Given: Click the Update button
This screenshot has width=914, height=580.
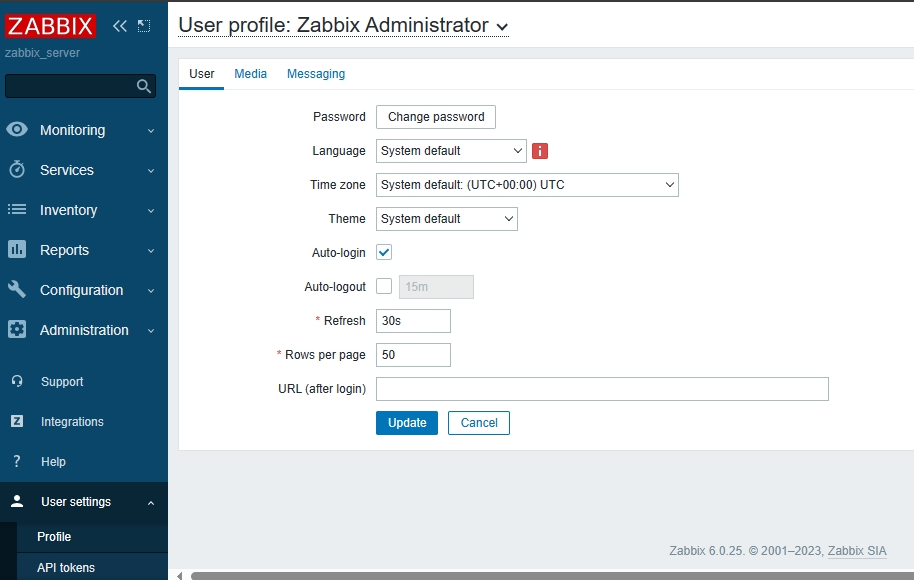Looking at the screenshot, I should click(x=407, y=423).
